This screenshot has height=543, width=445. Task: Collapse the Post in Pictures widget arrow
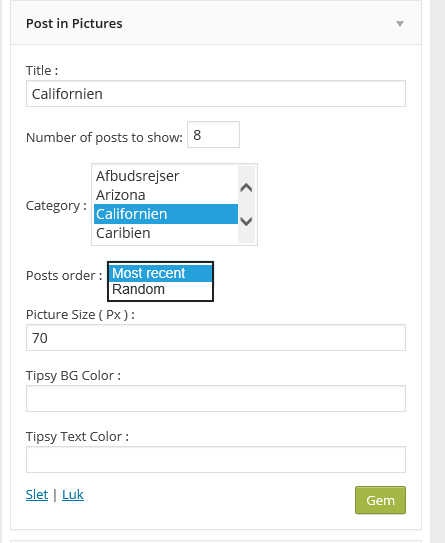[400, 24]
